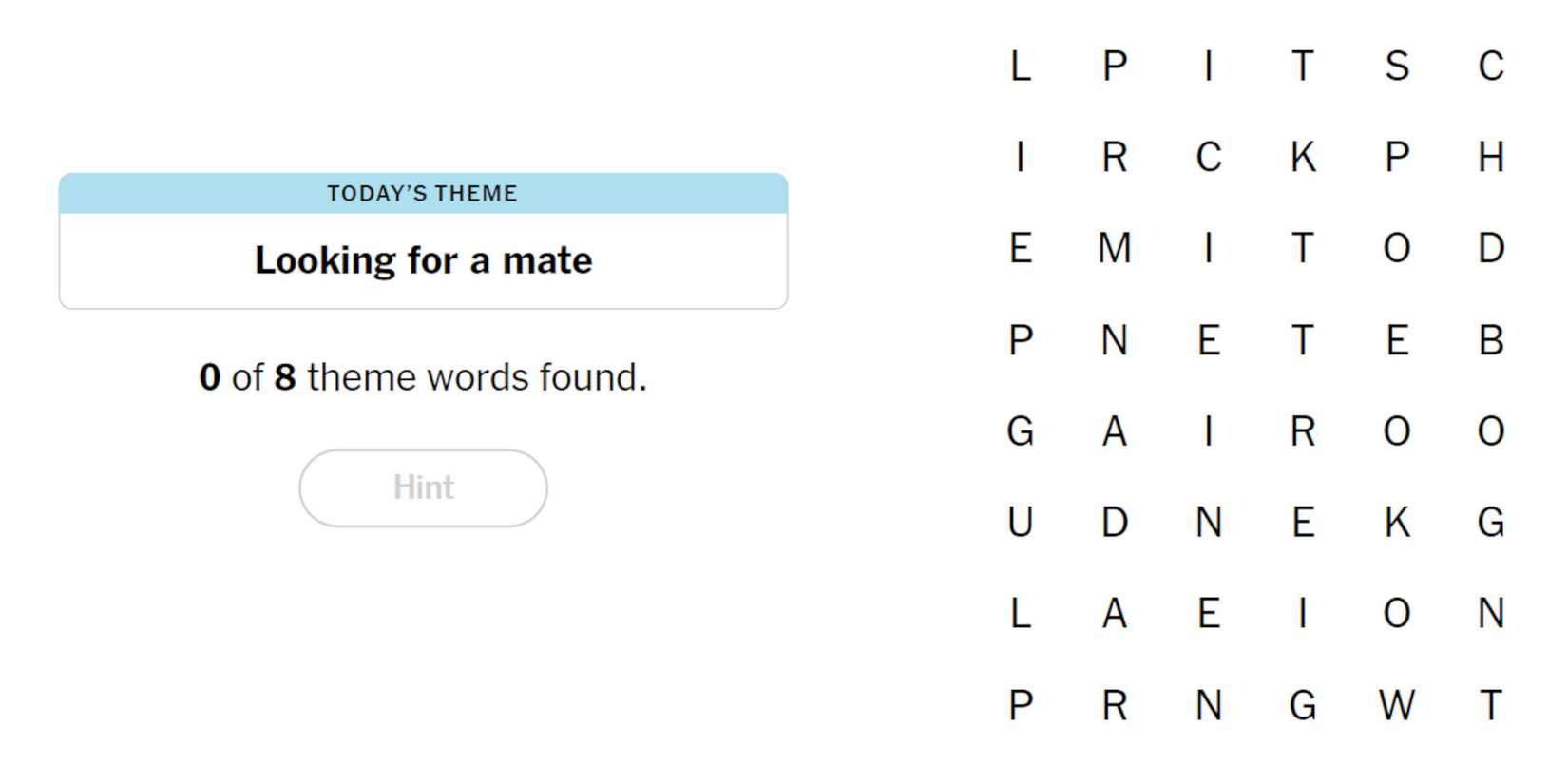The image size is (1568, 784).
Task: Click the Today's Theme header bar
Action: click(423, 193)
